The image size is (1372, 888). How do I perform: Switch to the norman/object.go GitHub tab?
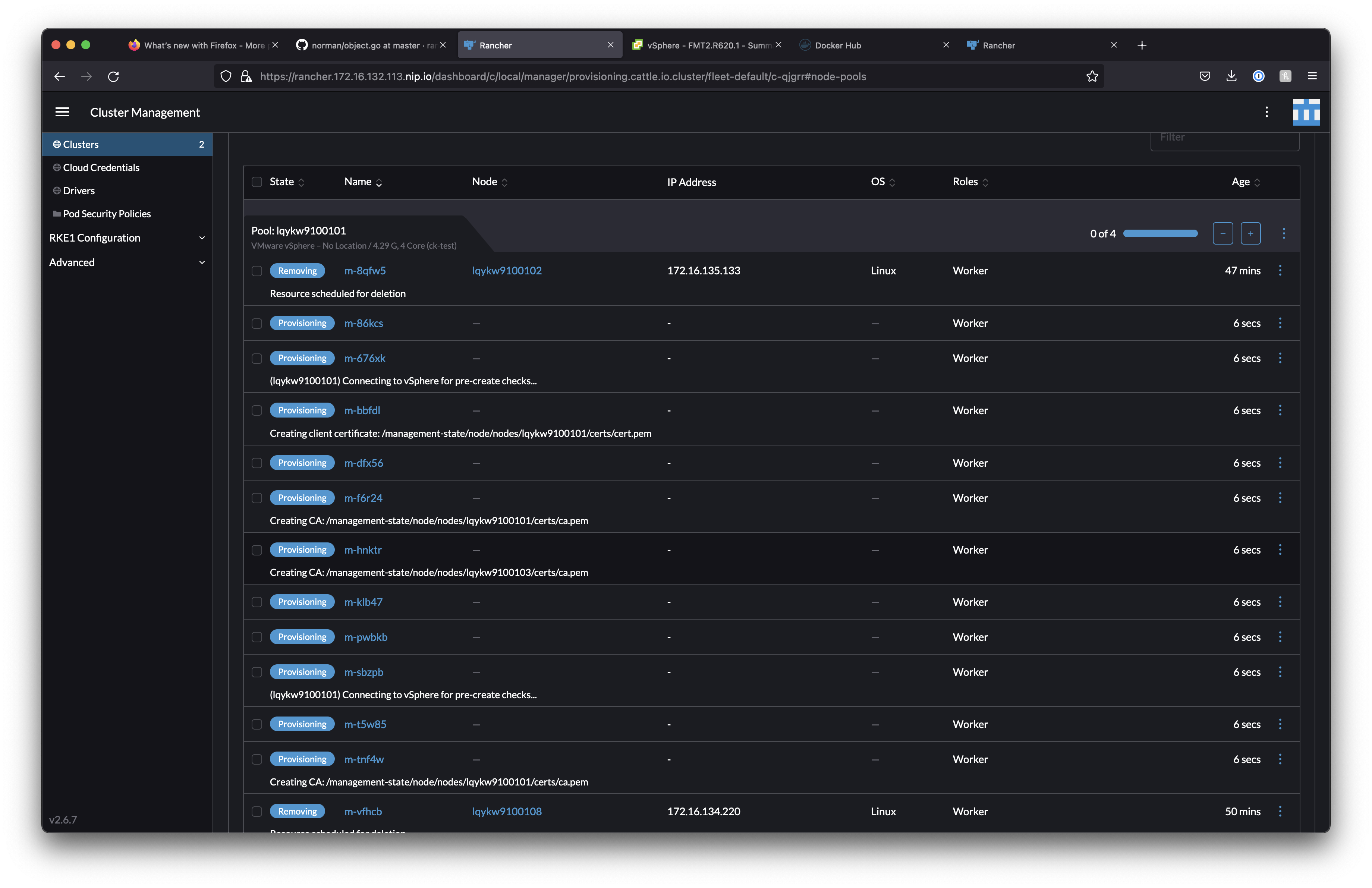(371, 45)
